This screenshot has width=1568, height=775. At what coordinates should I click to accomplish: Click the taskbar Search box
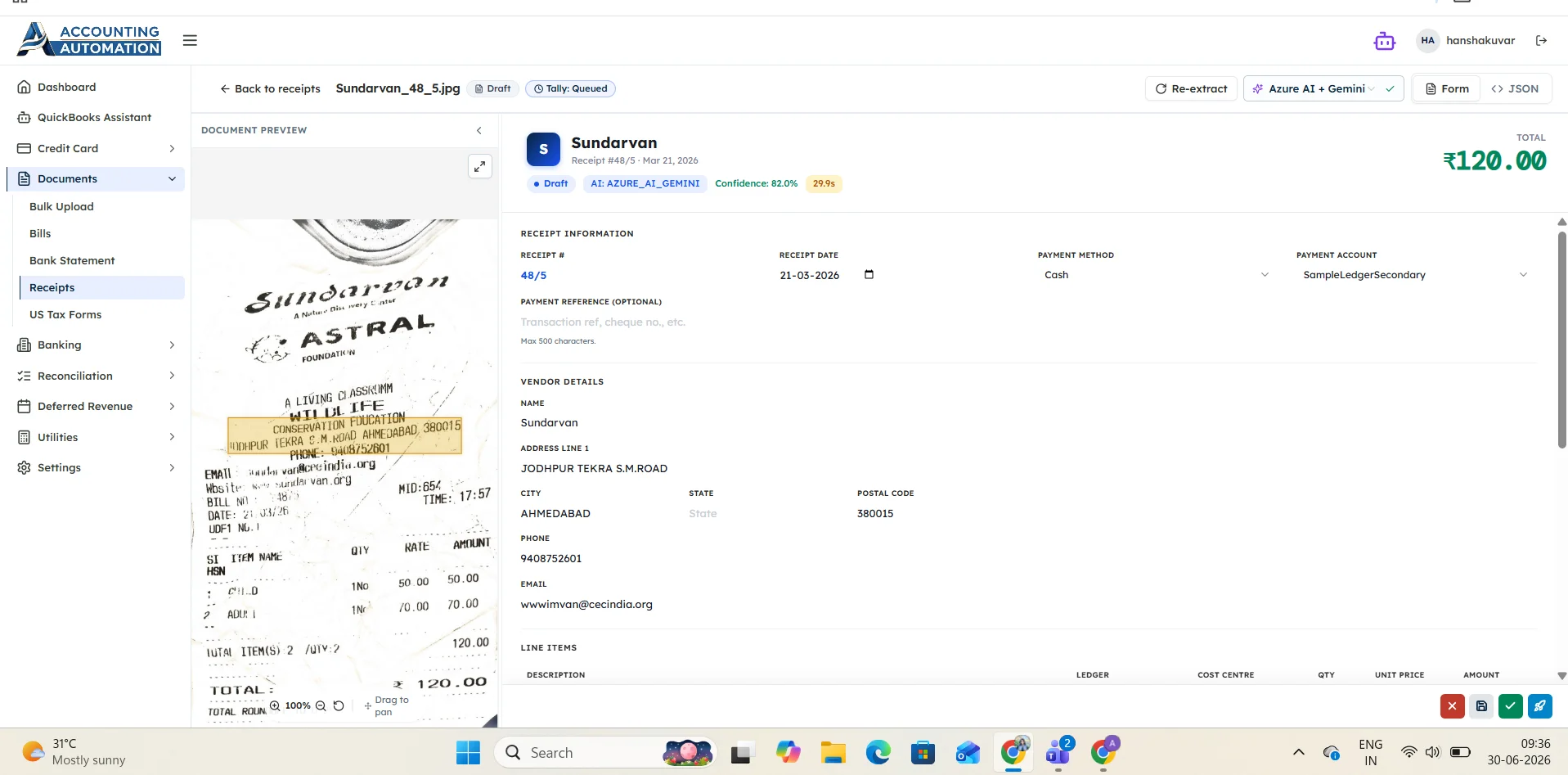605,753
